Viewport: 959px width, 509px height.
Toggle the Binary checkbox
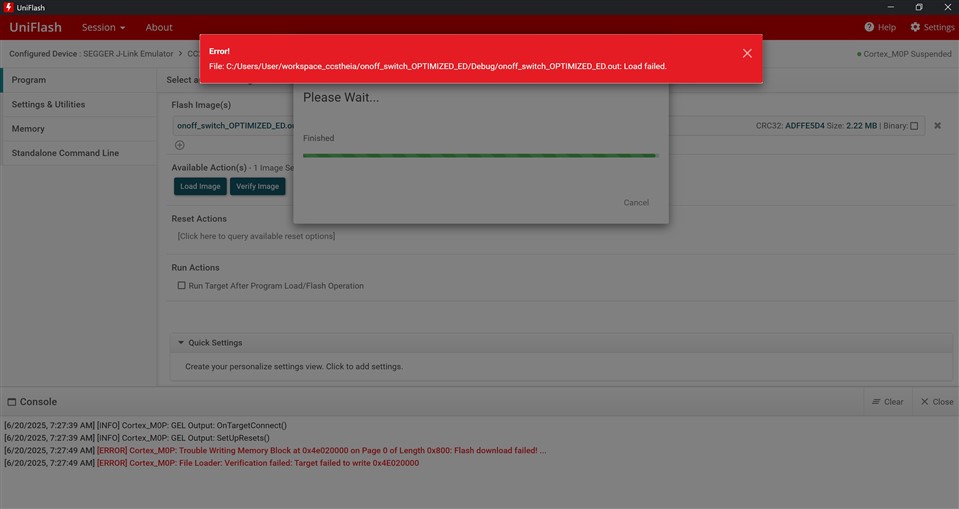point(914,126)
